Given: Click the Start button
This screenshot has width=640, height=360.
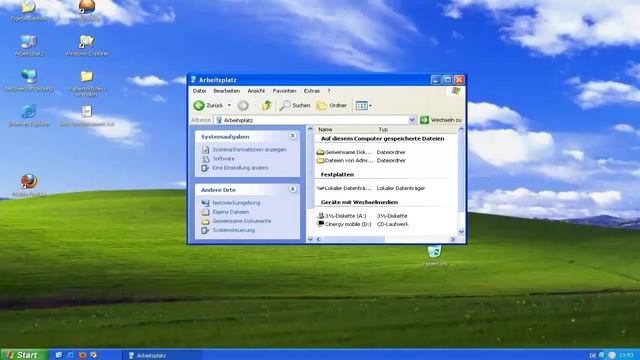Looking at the screenshot, I should click(24, 355).
